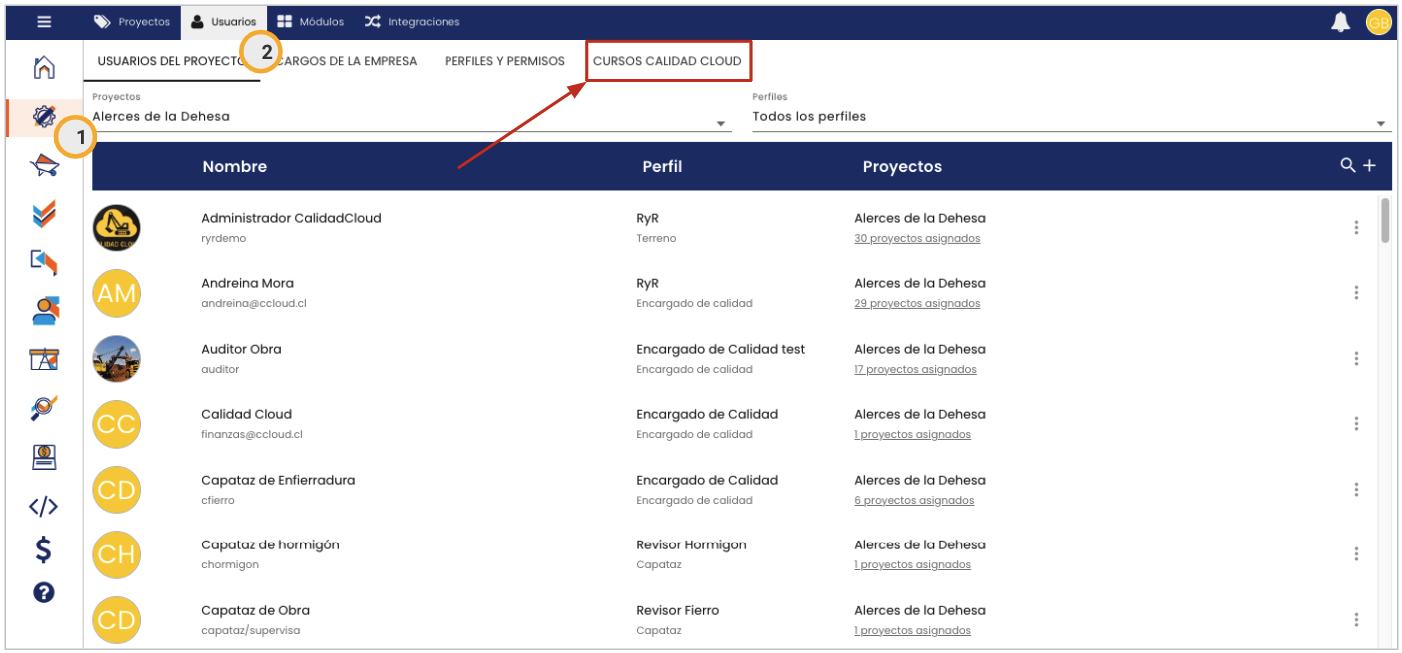The image size is (1402, 653).
Task: Open the hamburger menu icon
Action: tap(44, 21)
